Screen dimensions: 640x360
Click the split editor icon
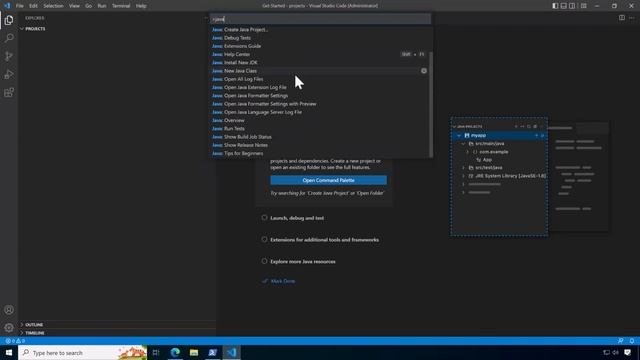pos(622,18)
